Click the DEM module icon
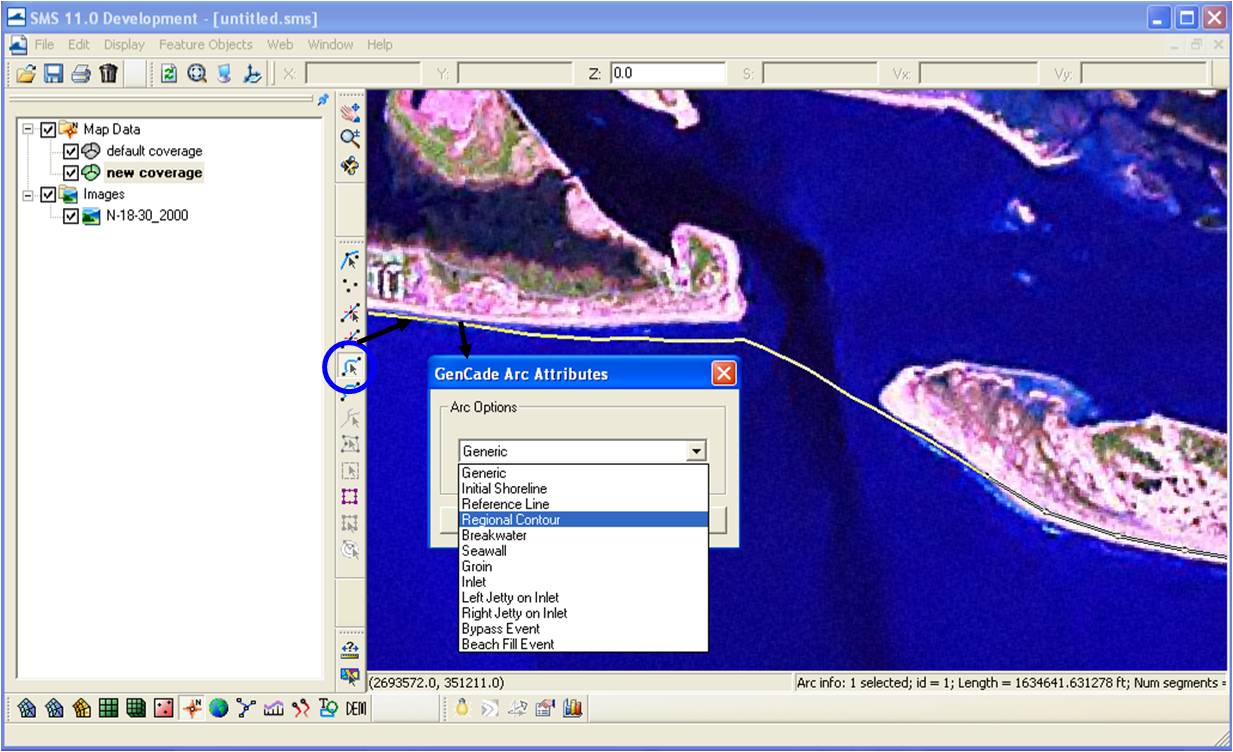The height and width of the screenshot is (752, 1233). 357,708
